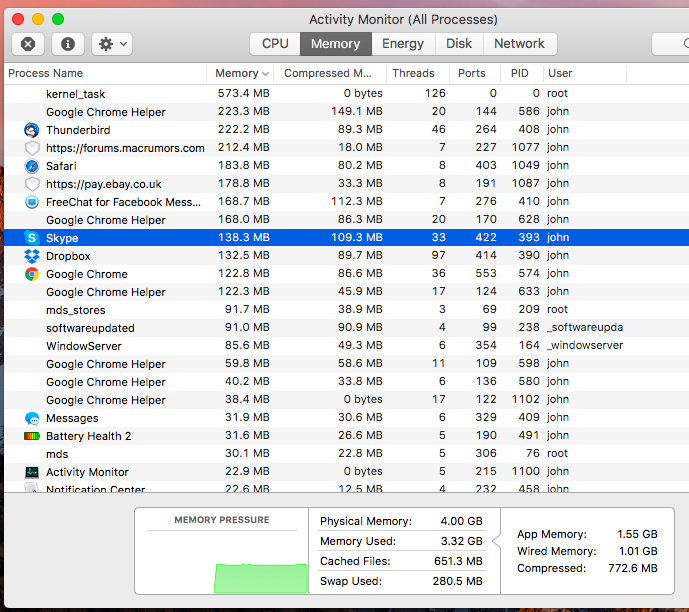The height and width of the screenshot is (612, 689).
Task: Select the https://forums.macrumors.com process
Action: point(125,148)
